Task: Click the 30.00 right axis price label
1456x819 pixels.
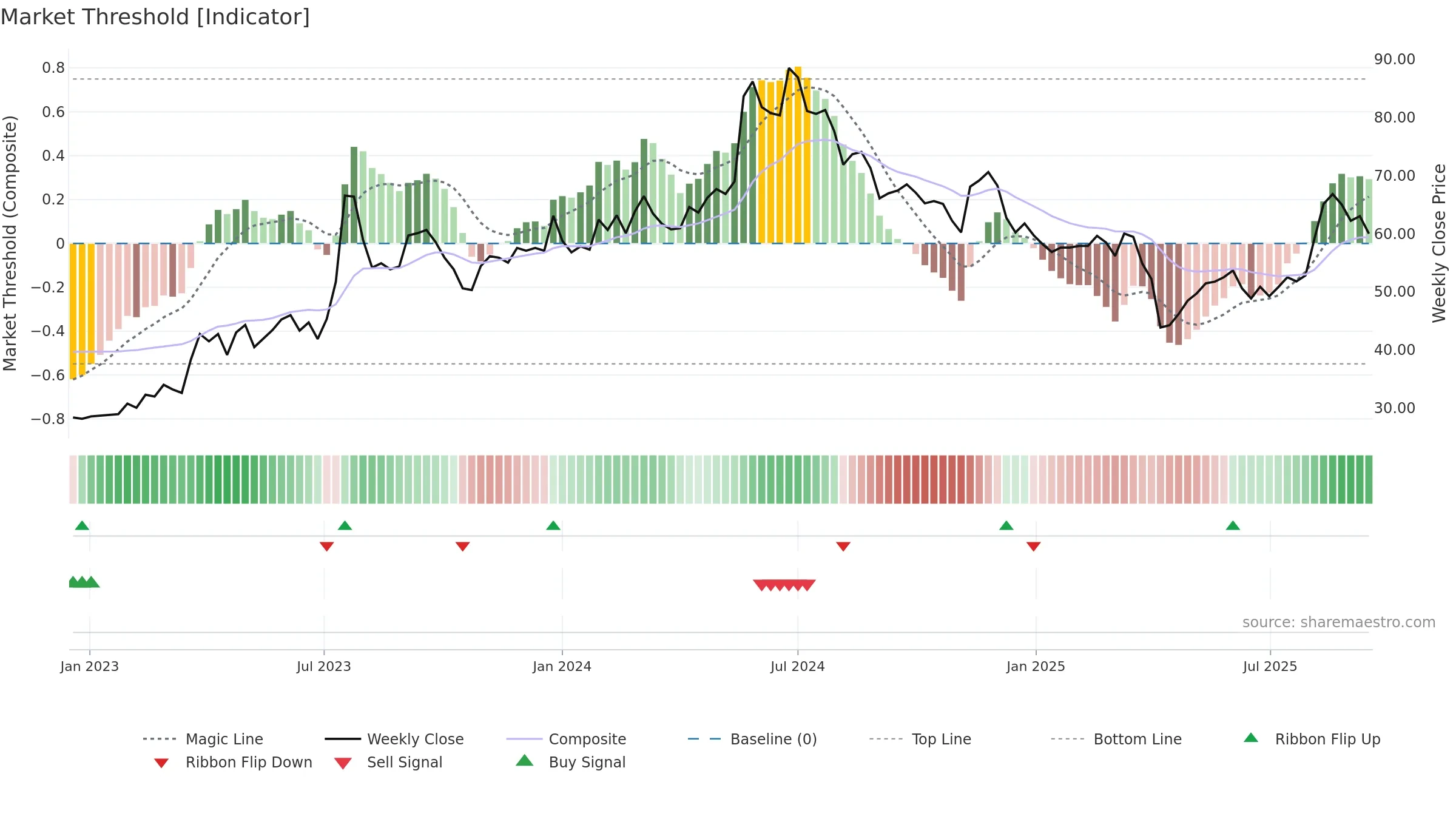Action: [x=1395, y=408]
